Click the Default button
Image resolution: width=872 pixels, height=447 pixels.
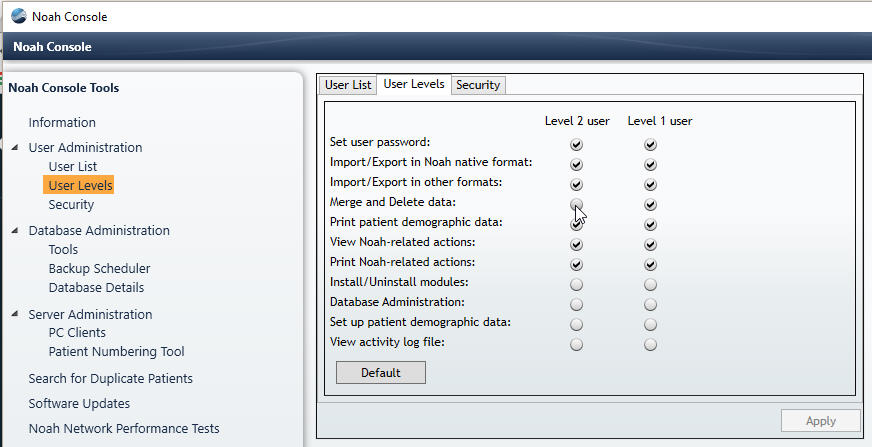(x=381, y=372)
